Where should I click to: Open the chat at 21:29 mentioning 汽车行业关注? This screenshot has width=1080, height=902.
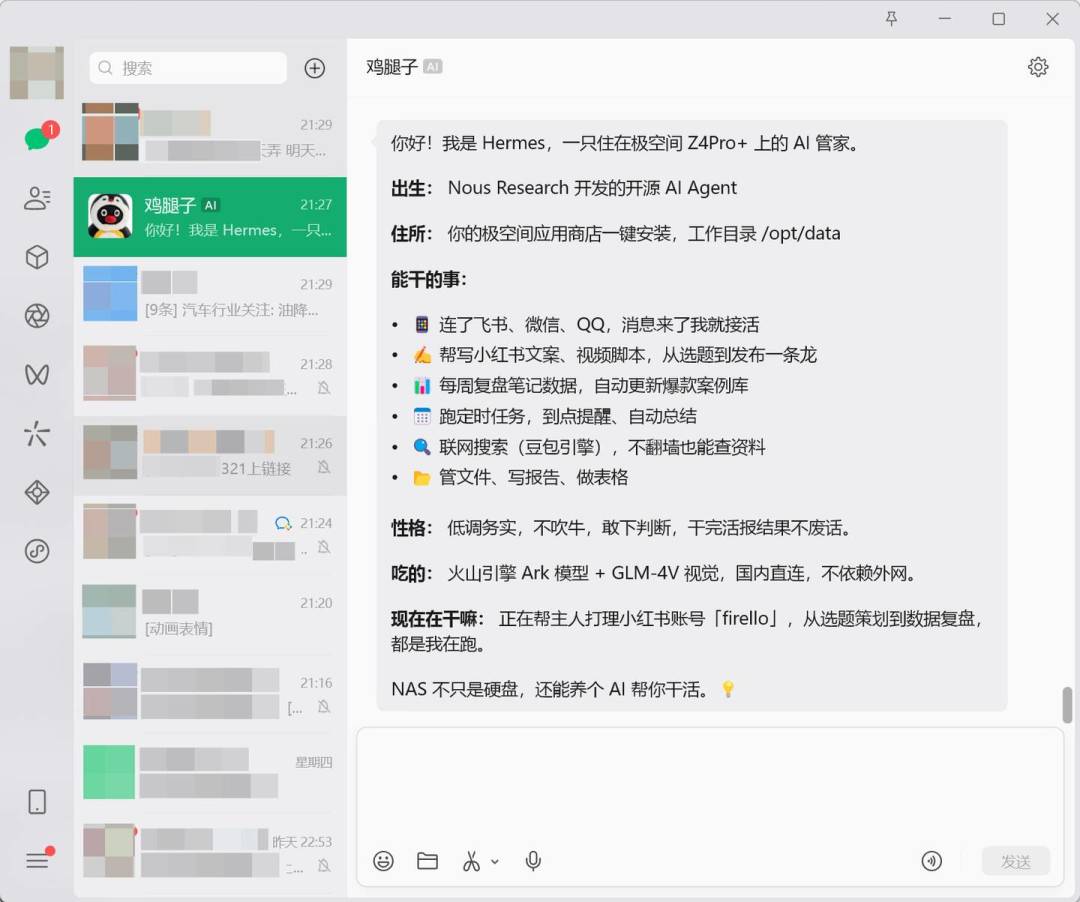tap(210, 297)
